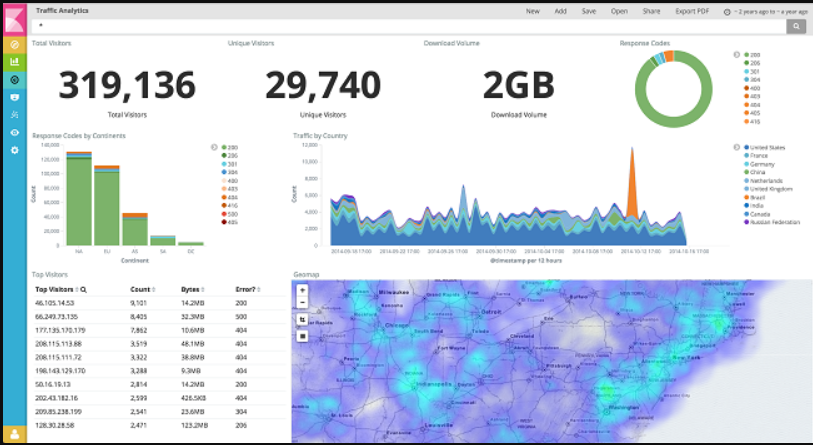The height and width of the screenshot is (445, 813).
Task: Open the Graph sidebar icon
Action: coord(15,115)
